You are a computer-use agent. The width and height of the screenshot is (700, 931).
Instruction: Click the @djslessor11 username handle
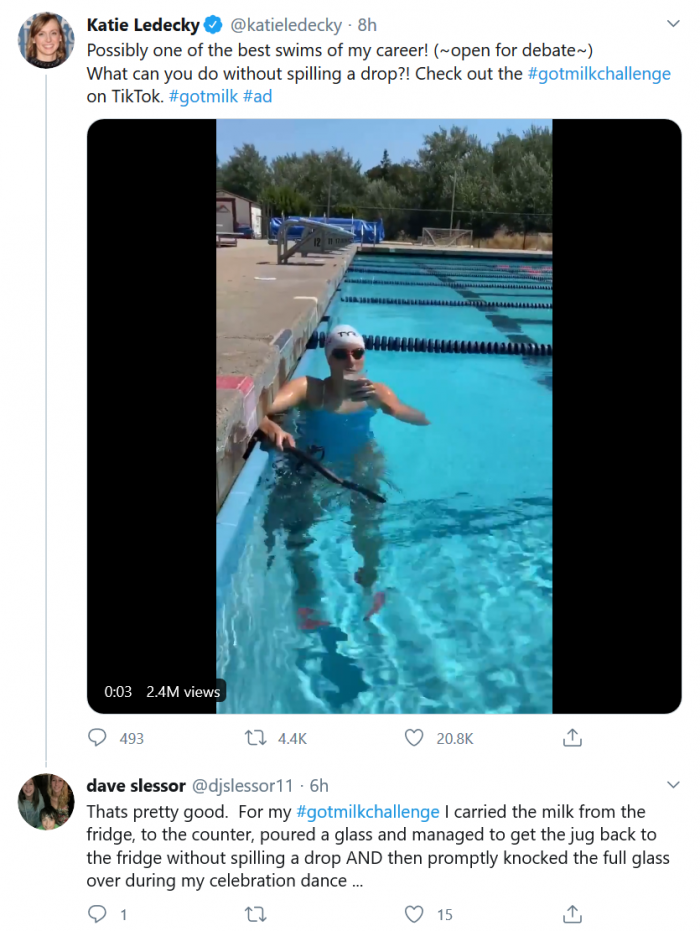(242, 786)
